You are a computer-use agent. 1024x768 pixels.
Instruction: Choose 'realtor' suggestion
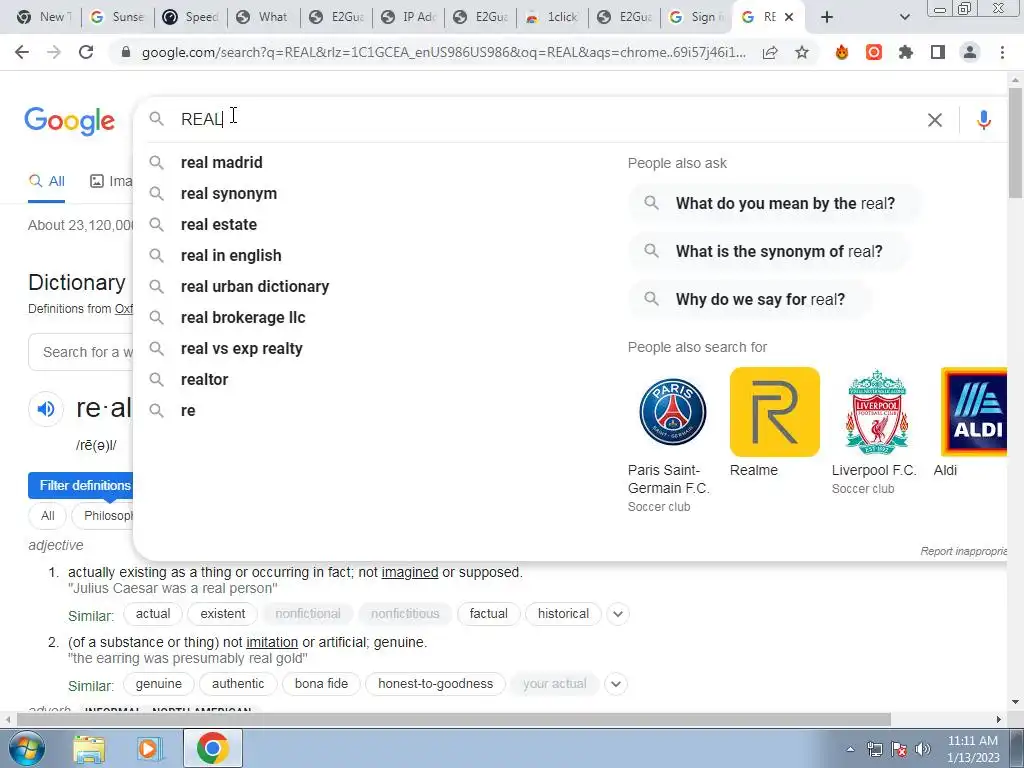204,379
